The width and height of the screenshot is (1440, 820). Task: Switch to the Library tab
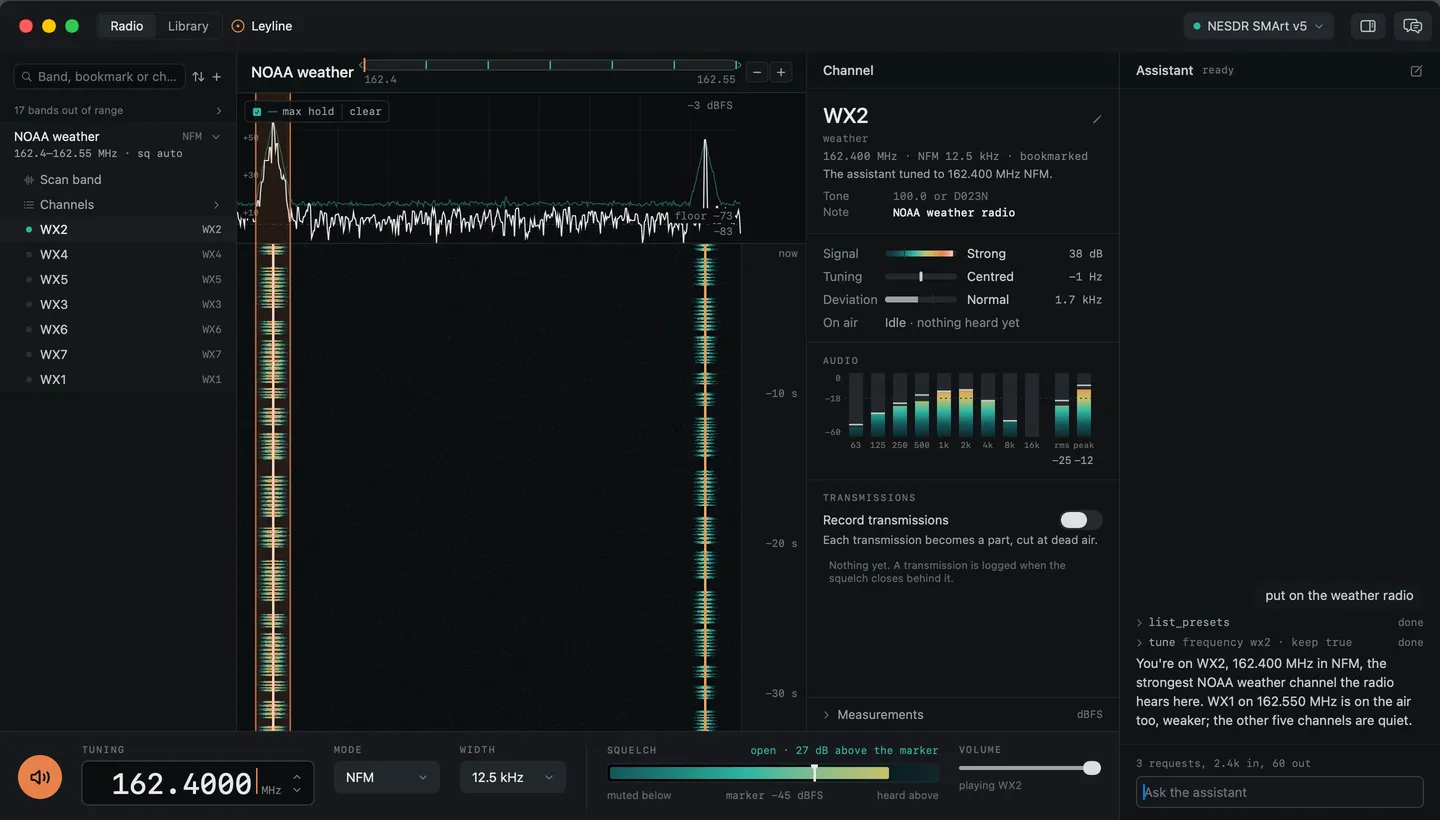(188, 26)
